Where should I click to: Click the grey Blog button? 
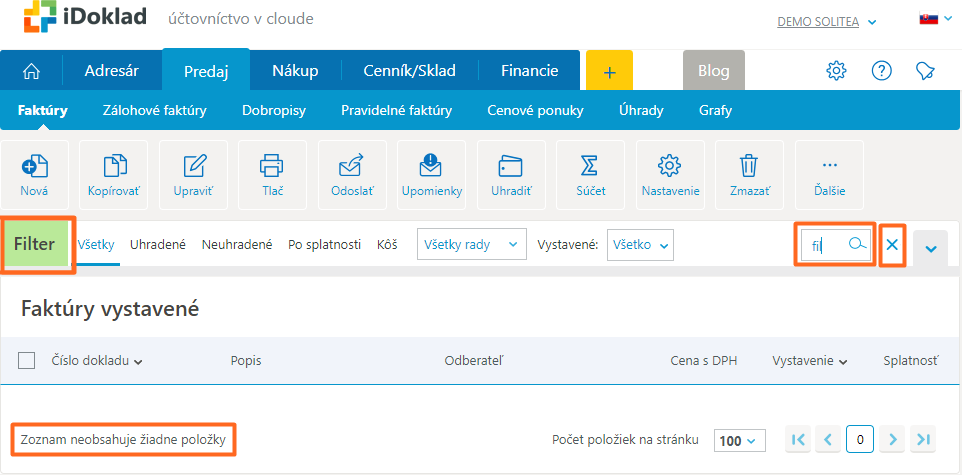(713, 70)
